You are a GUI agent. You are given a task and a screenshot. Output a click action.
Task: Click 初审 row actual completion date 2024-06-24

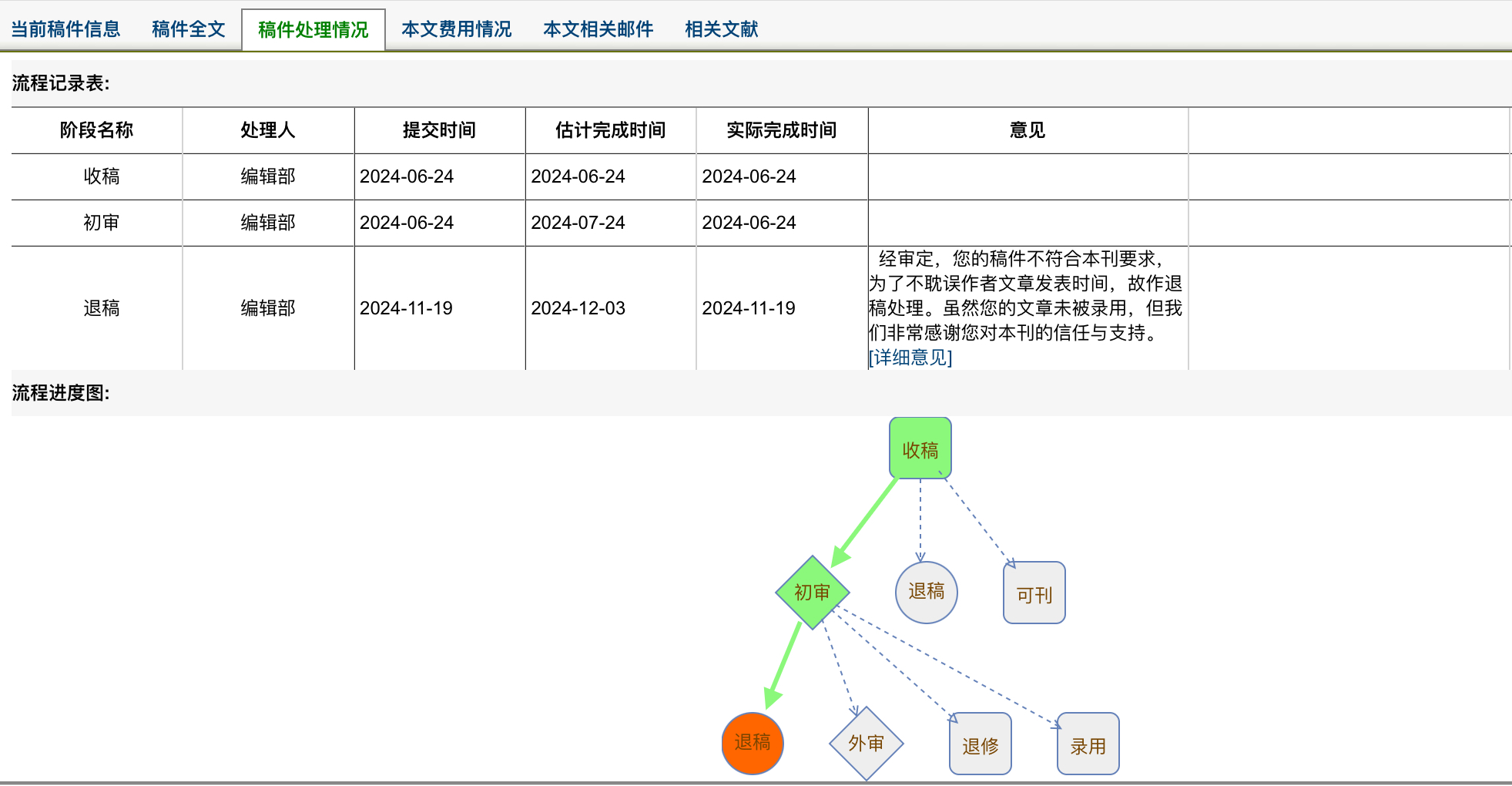pos(749,223)
